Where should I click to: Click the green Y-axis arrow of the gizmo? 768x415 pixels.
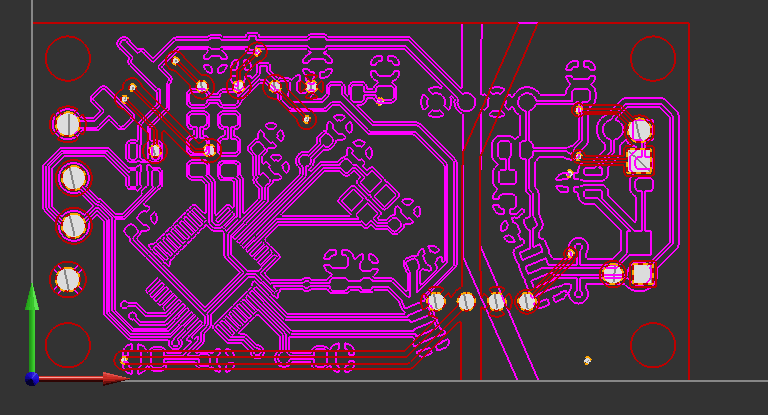(32, 300)
